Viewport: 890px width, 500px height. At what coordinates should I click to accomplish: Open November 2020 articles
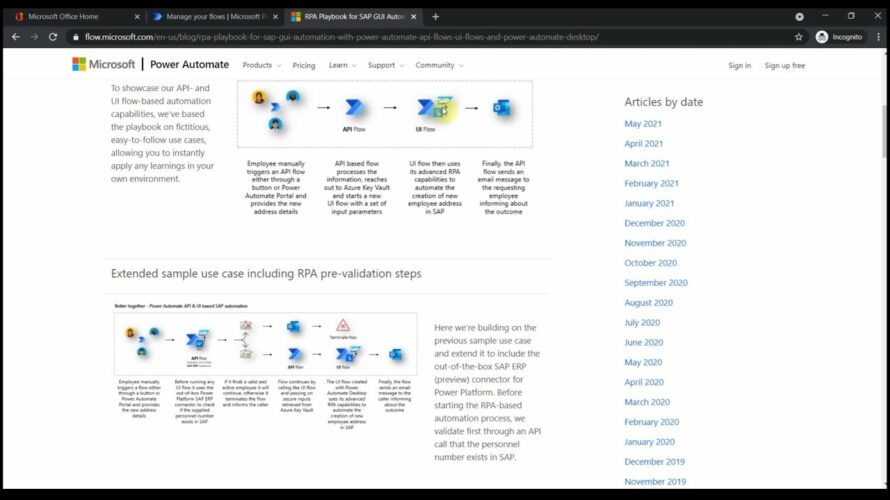655,243
